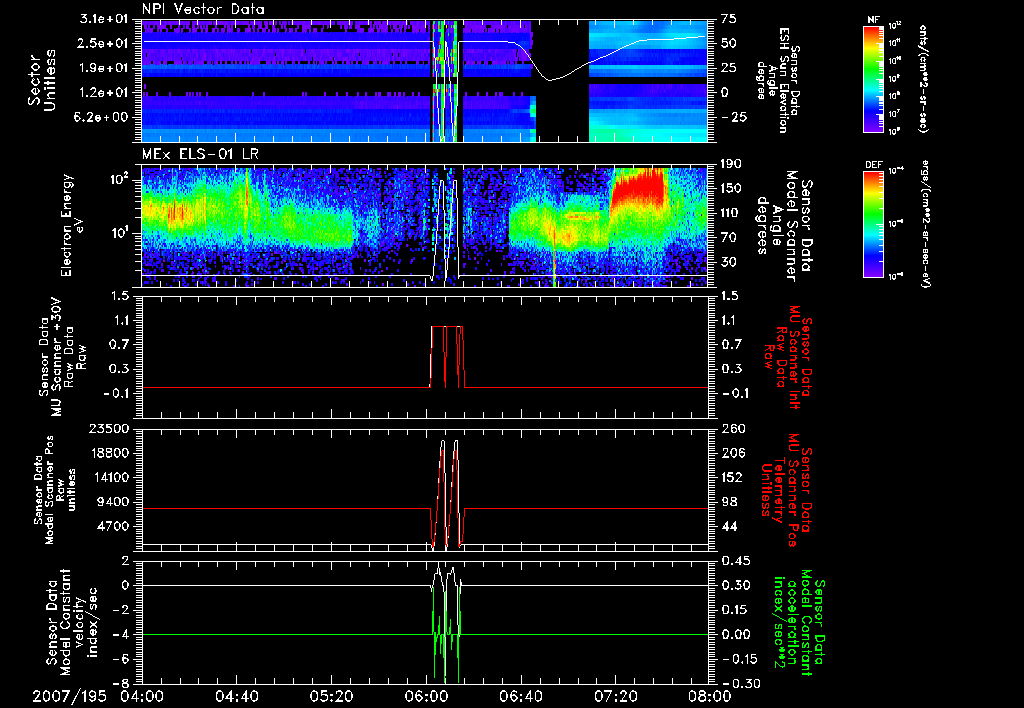The height and width of the screenshot is (708, 1024).
Task: Click the '150' scanner angle tick
Action: pos(731,188)
